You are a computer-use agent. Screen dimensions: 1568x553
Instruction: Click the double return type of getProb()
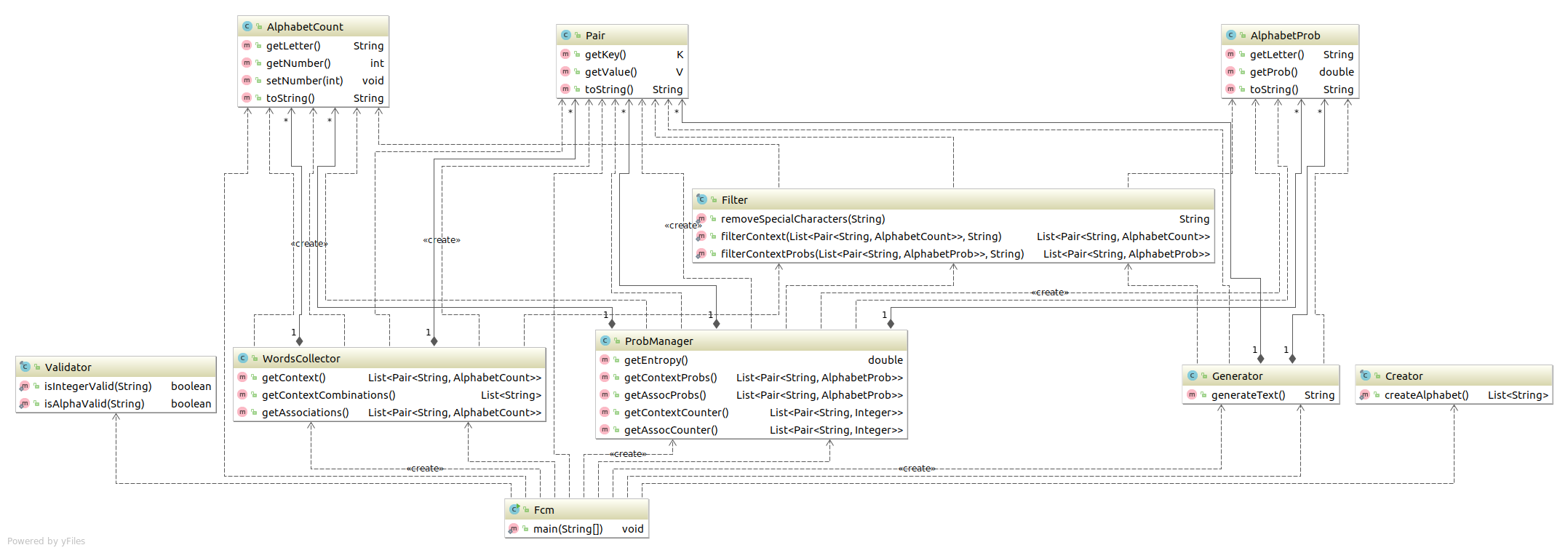click(x=1336, y=72)
